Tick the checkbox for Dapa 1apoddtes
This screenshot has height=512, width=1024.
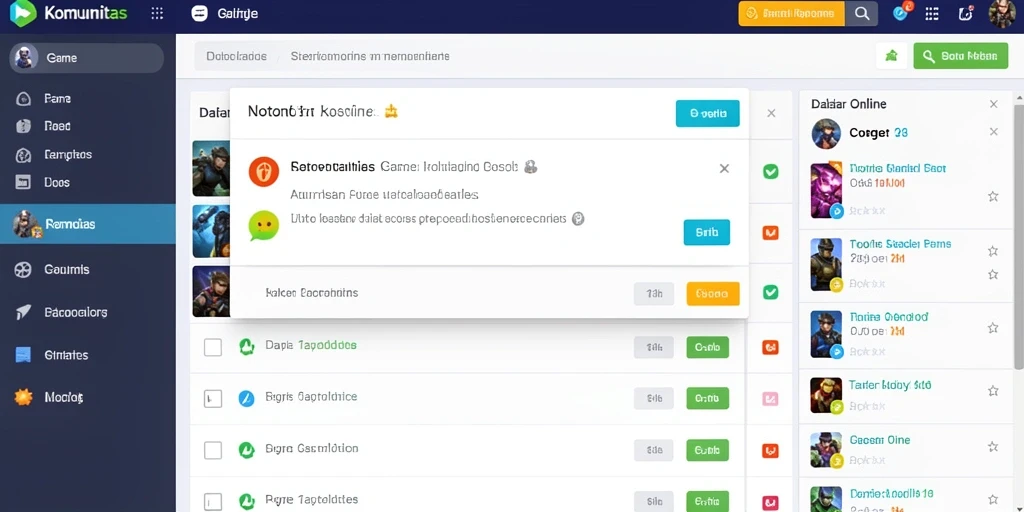213,347
